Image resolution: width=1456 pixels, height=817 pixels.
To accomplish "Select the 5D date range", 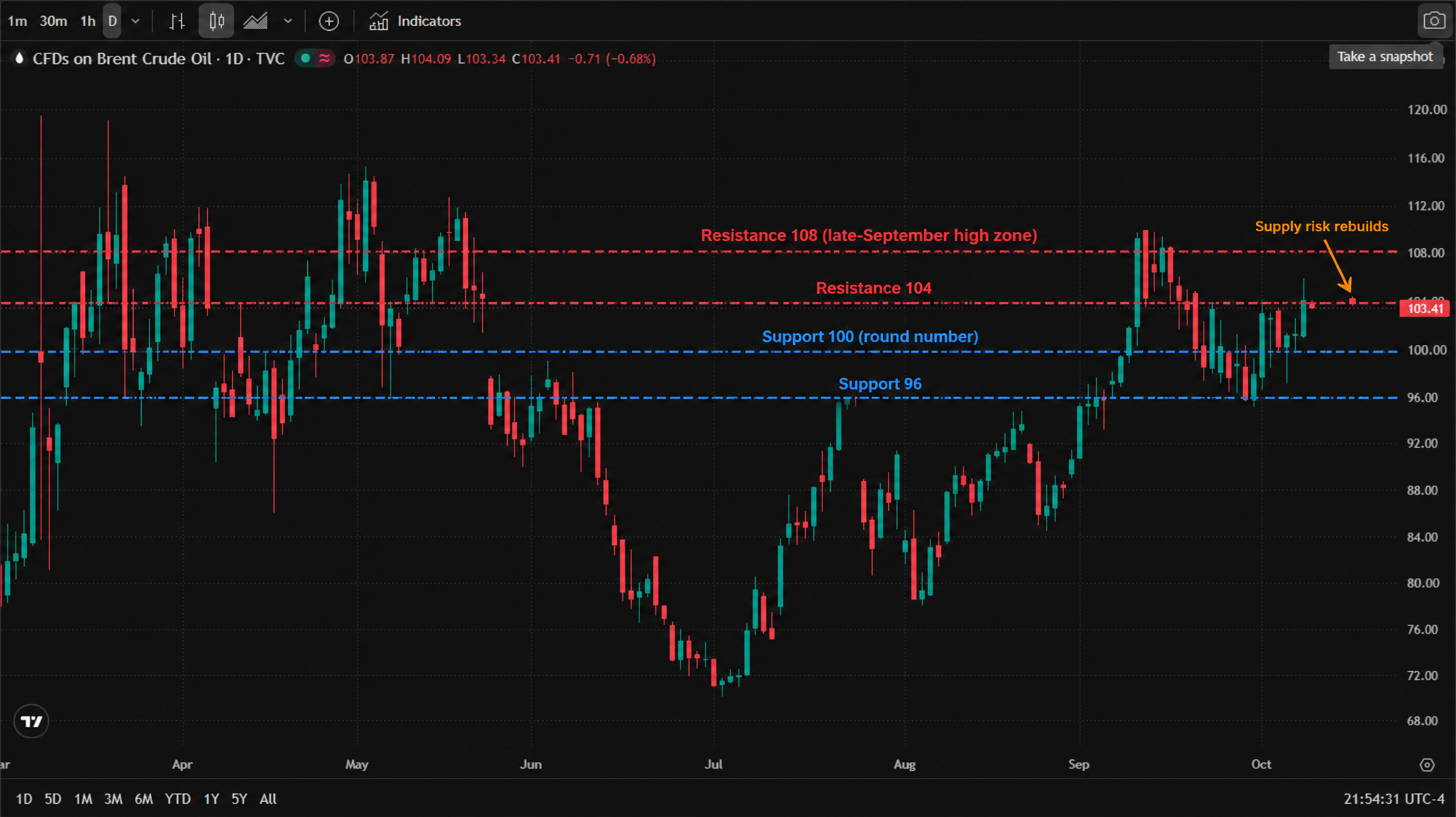I will (x=53, y=799).
